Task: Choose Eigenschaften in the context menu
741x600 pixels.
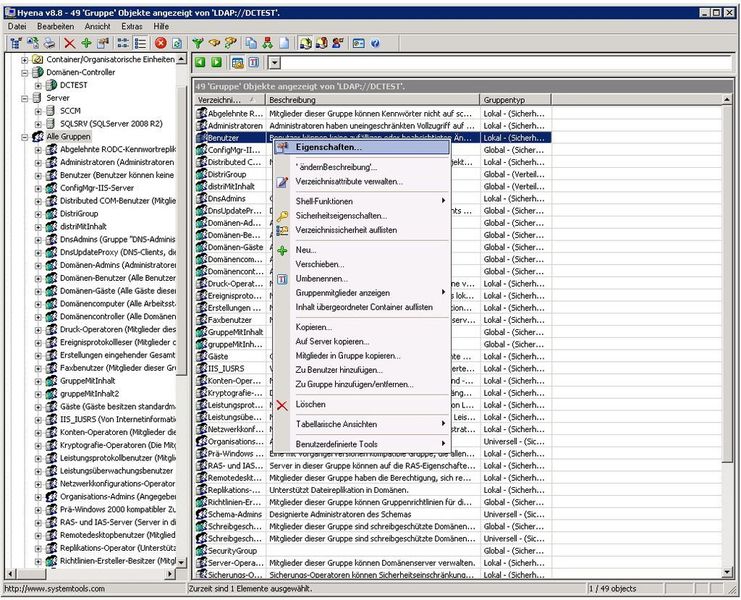Action: [x=362, y=147]
